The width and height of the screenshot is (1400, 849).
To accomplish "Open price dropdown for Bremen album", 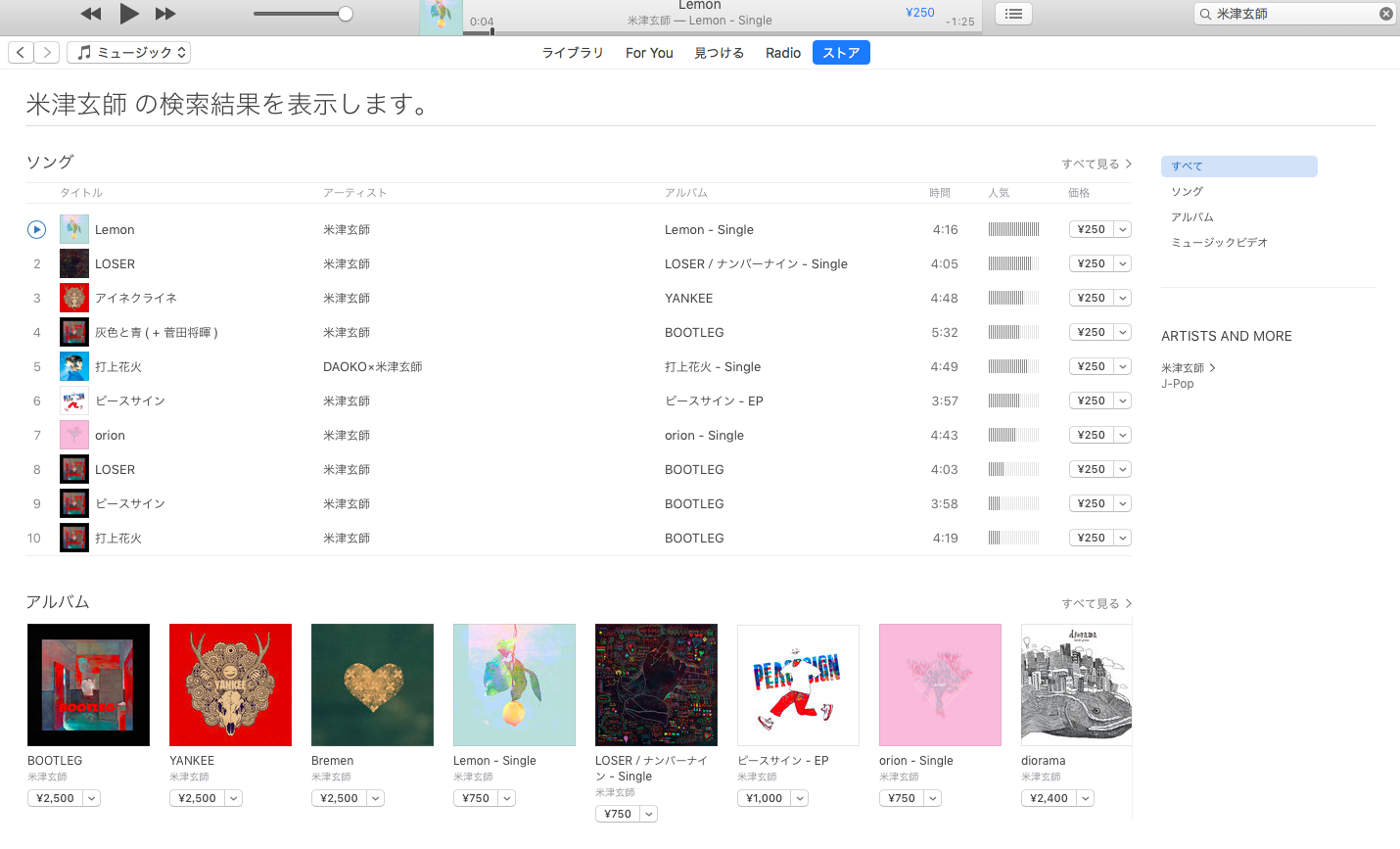I will click(376, 798).
